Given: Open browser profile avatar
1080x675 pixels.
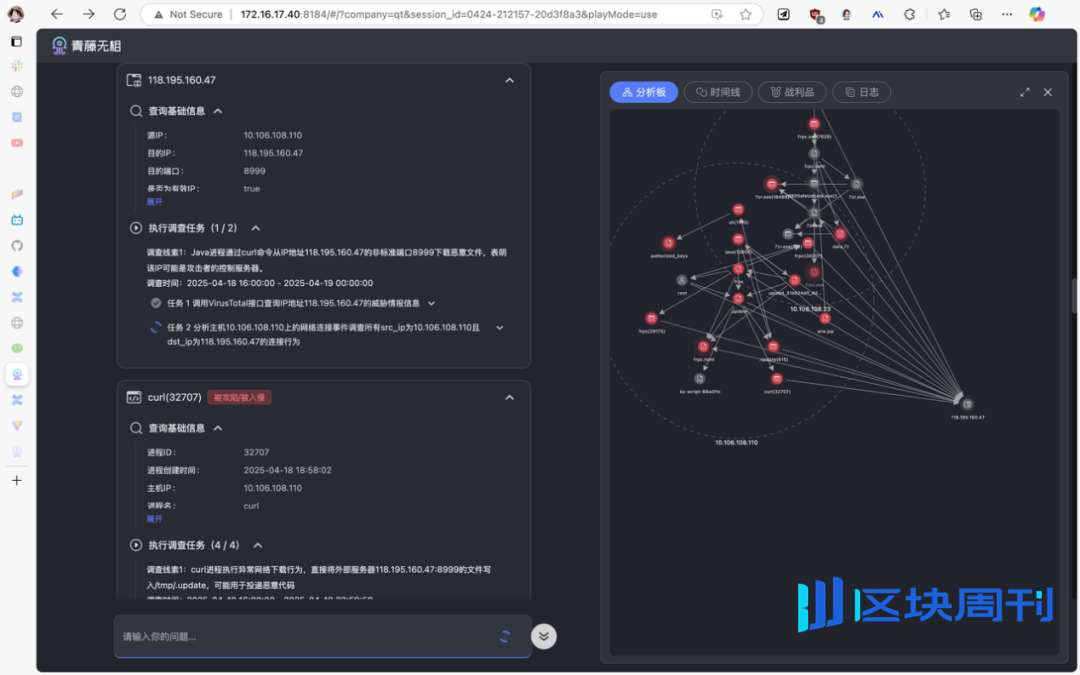Looking at the screenshot, I should [16, 14].
